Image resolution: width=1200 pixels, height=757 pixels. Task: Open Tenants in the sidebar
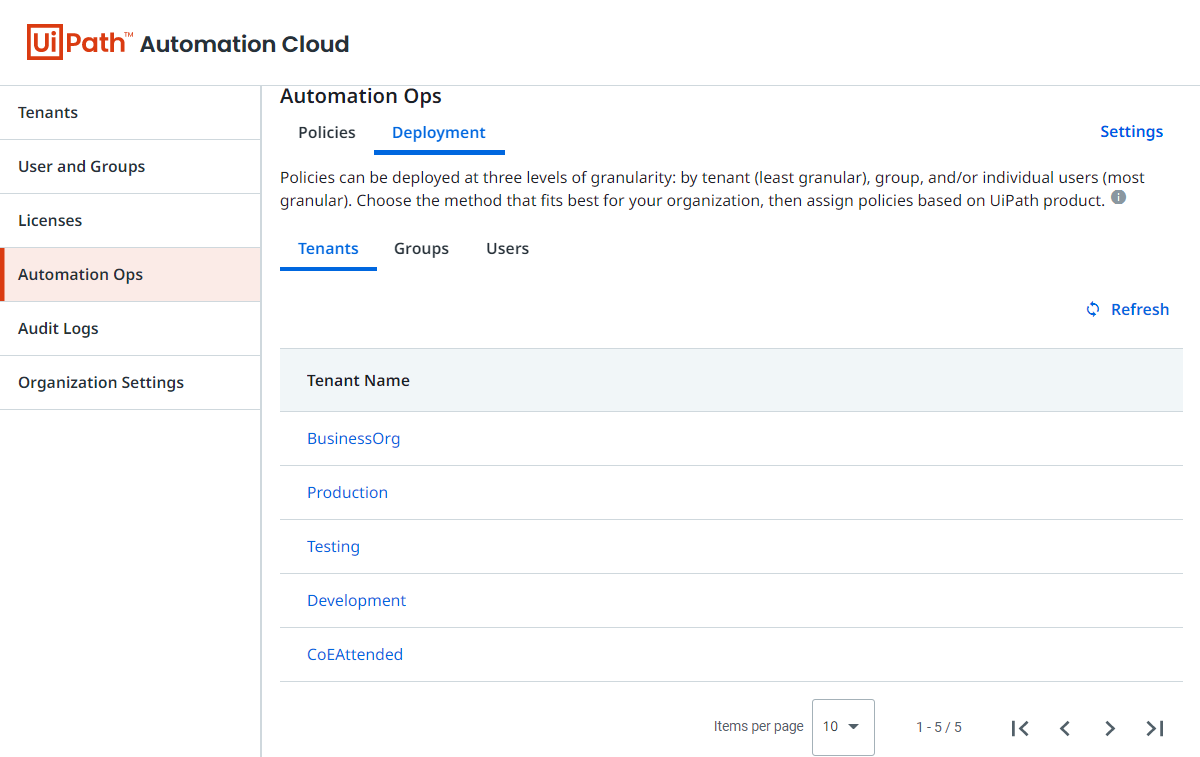pos(130,113)
